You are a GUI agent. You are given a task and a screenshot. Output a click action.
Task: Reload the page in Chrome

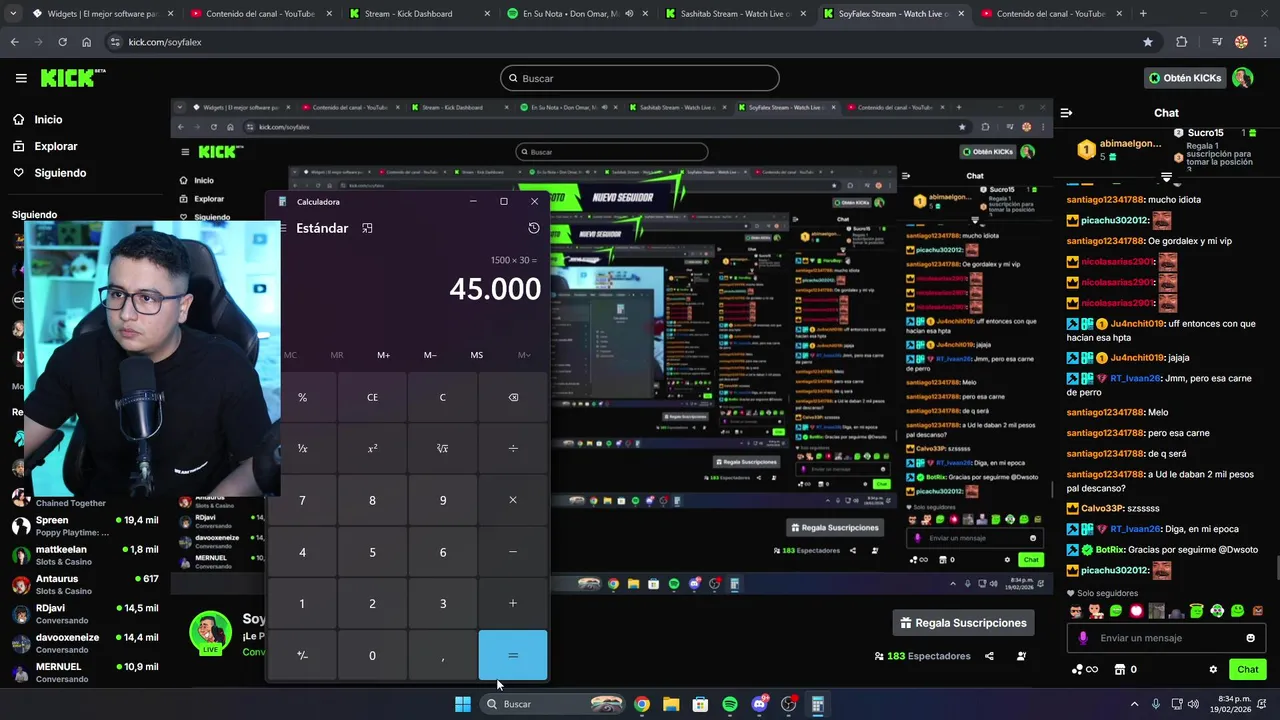[62, 42]
